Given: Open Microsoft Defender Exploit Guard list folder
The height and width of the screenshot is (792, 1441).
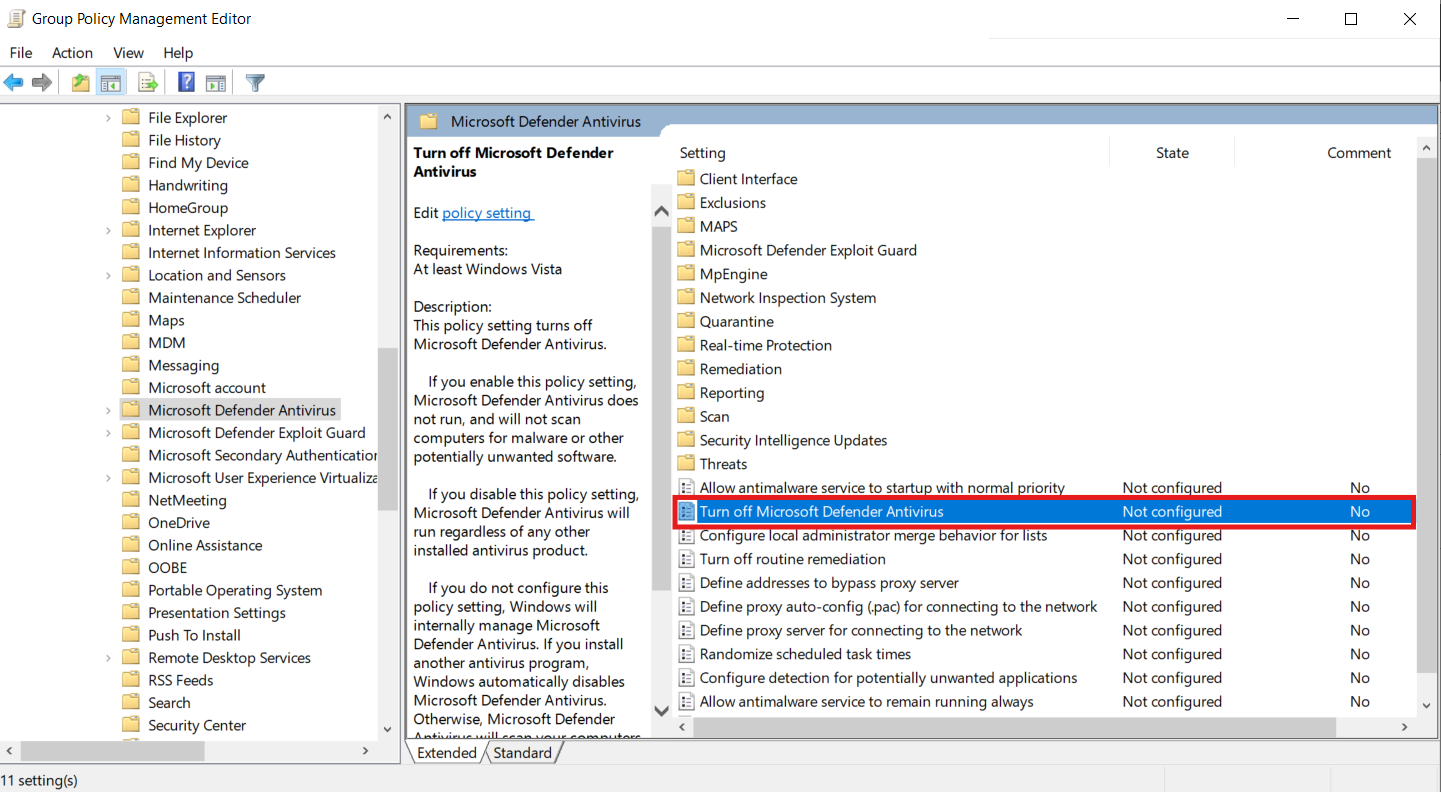Looking at the screenshot, I should 808,251.
